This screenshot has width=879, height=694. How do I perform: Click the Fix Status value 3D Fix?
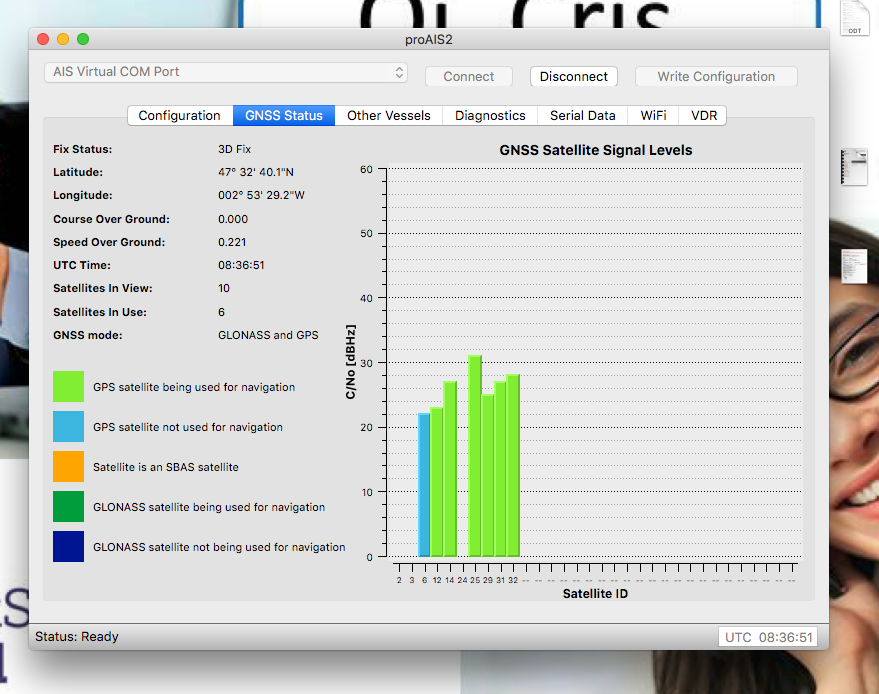(234, 149)
